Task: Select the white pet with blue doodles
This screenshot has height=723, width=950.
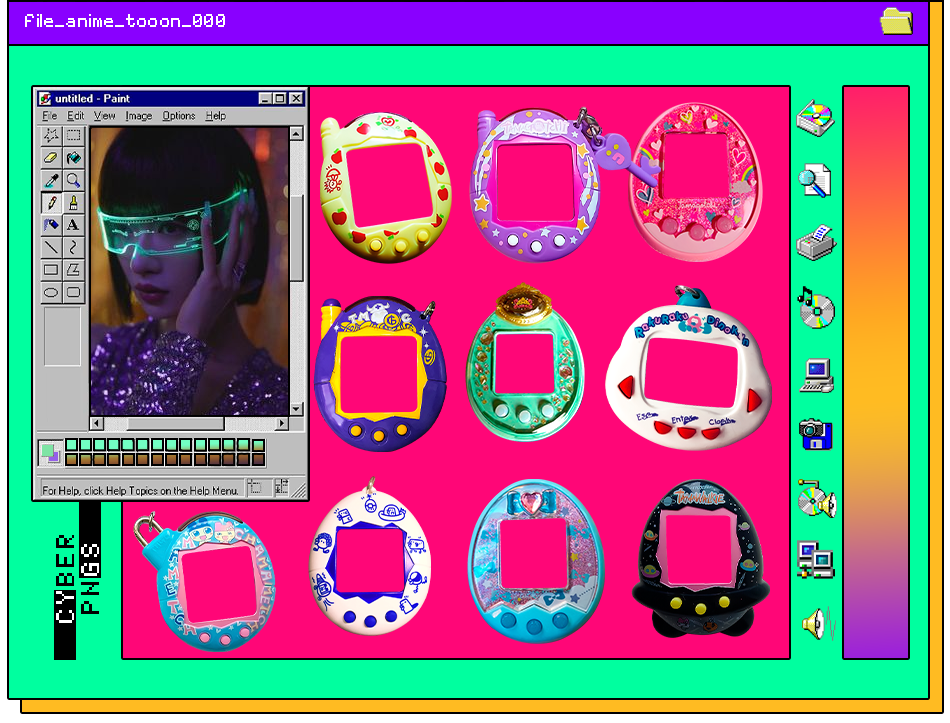Action: tap(370, 557)
